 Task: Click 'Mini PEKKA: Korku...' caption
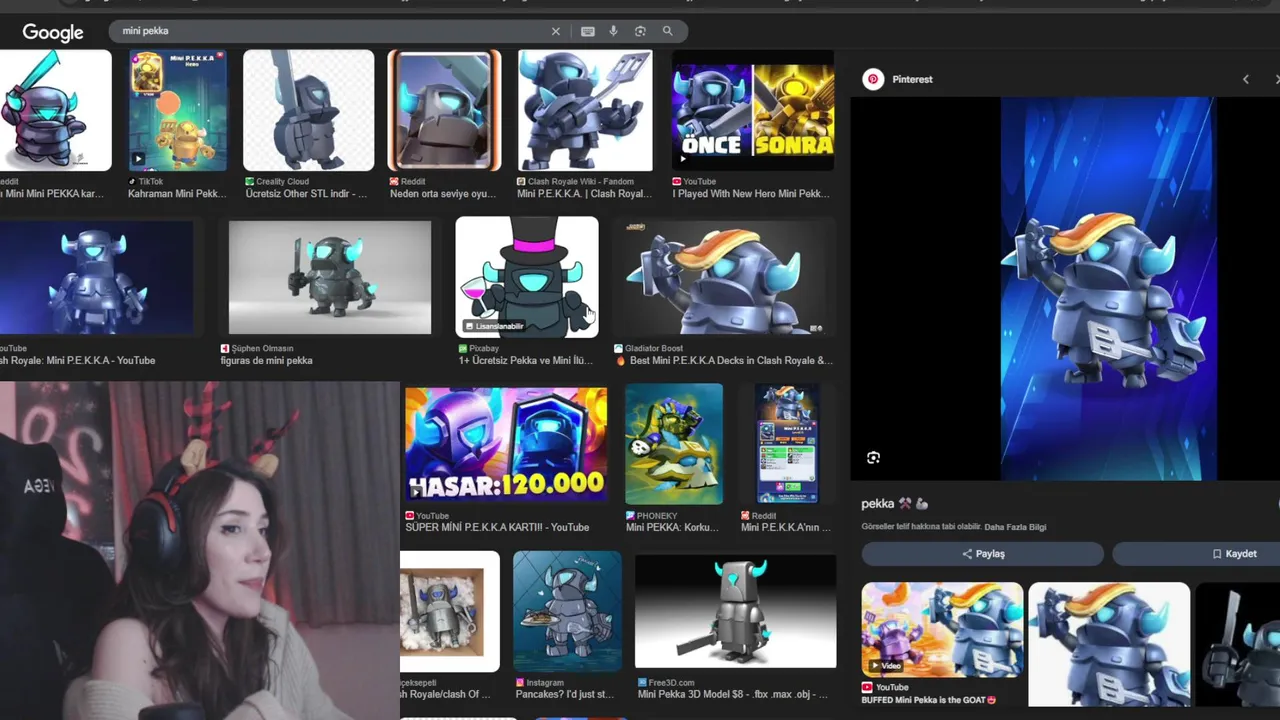click(x=672, y=528)
